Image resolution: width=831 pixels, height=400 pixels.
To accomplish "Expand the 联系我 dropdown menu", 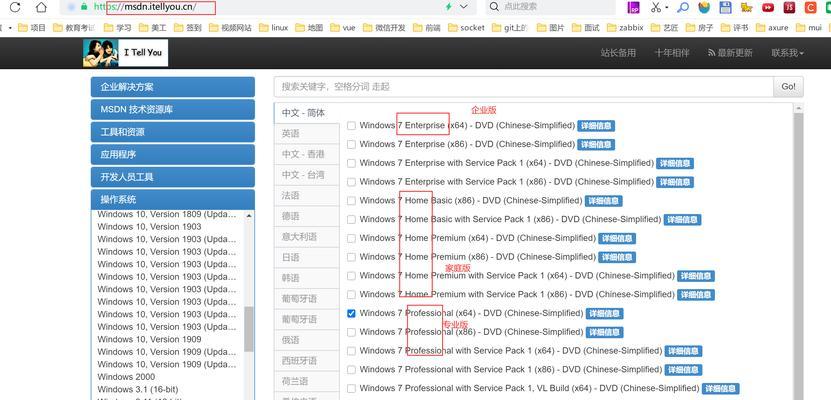I will pyautogui.click(x=788, y=53).
